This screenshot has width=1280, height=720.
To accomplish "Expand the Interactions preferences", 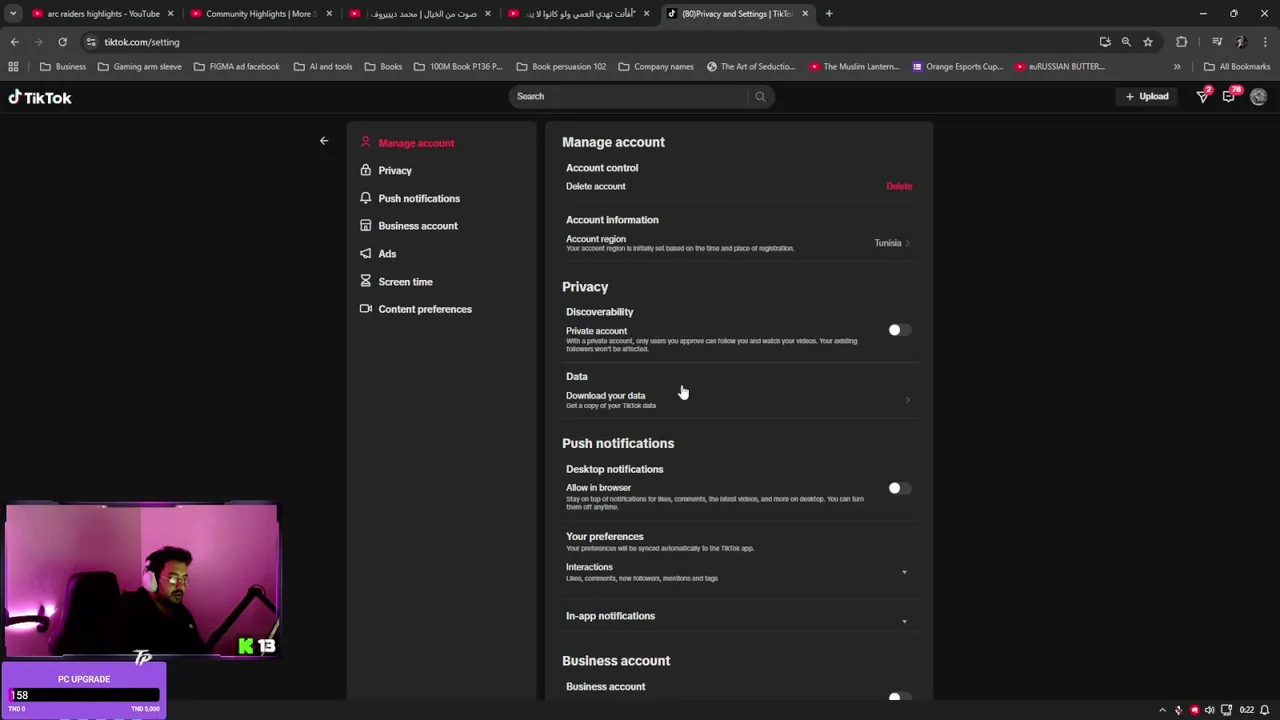I will pos(904,572).
